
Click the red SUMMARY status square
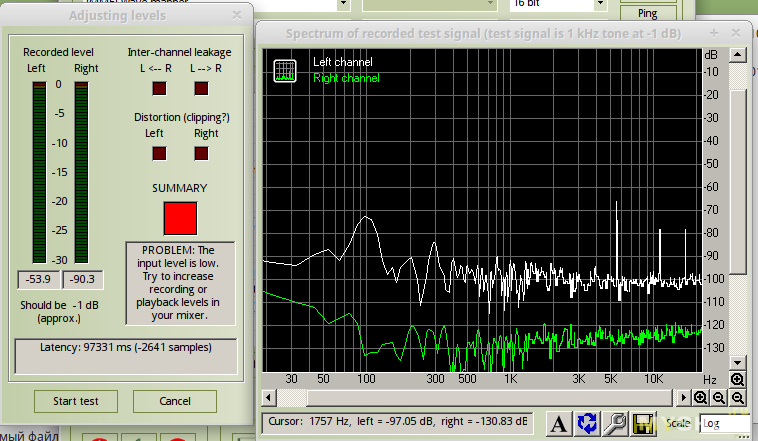(180, 219)
